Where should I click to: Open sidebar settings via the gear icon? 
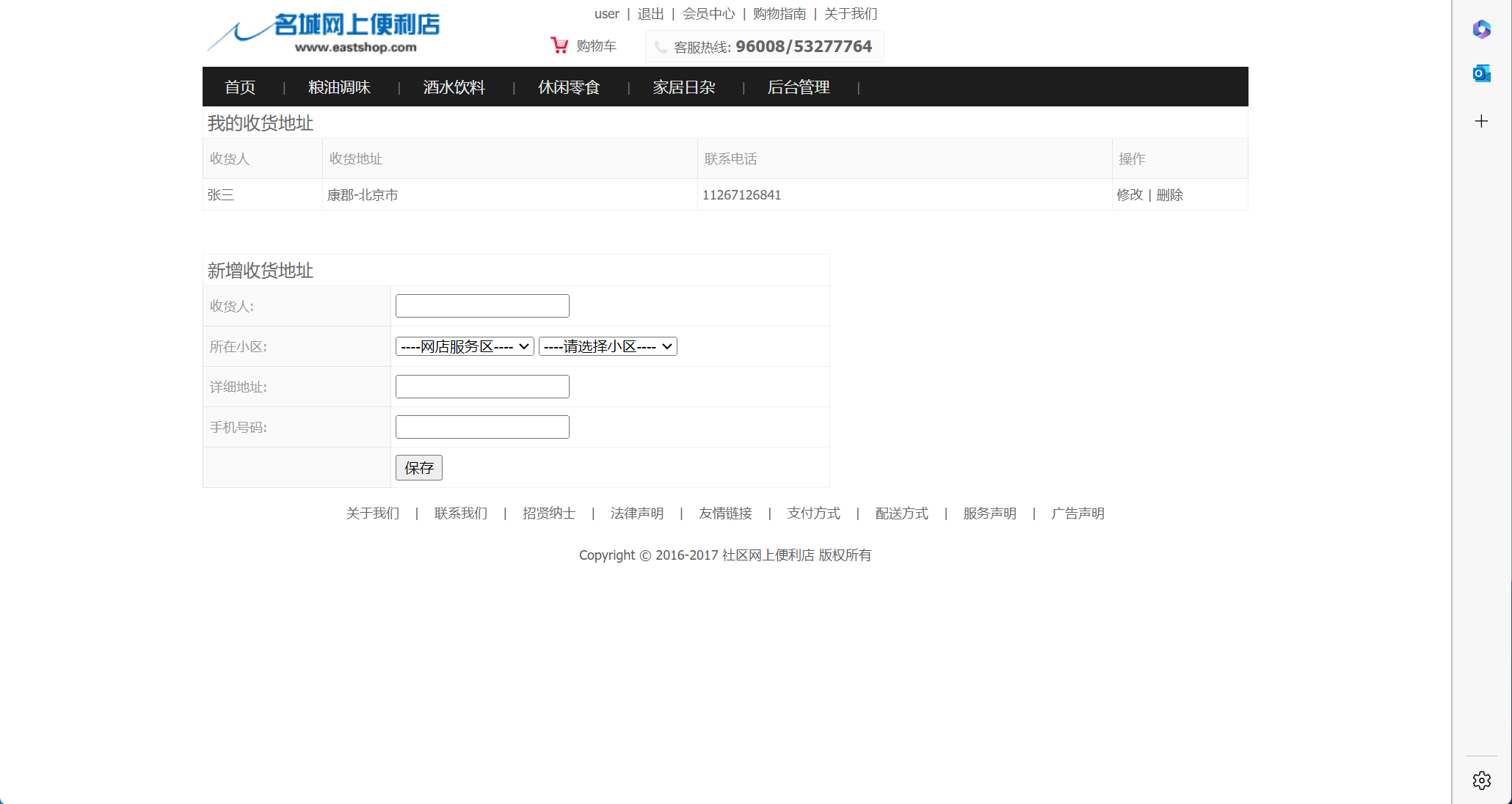coord(1481,780)
